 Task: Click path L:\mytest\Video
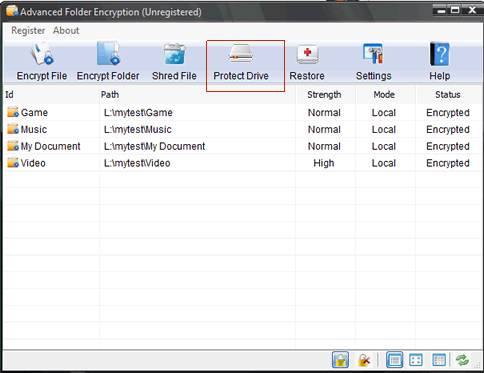point(137,163)
